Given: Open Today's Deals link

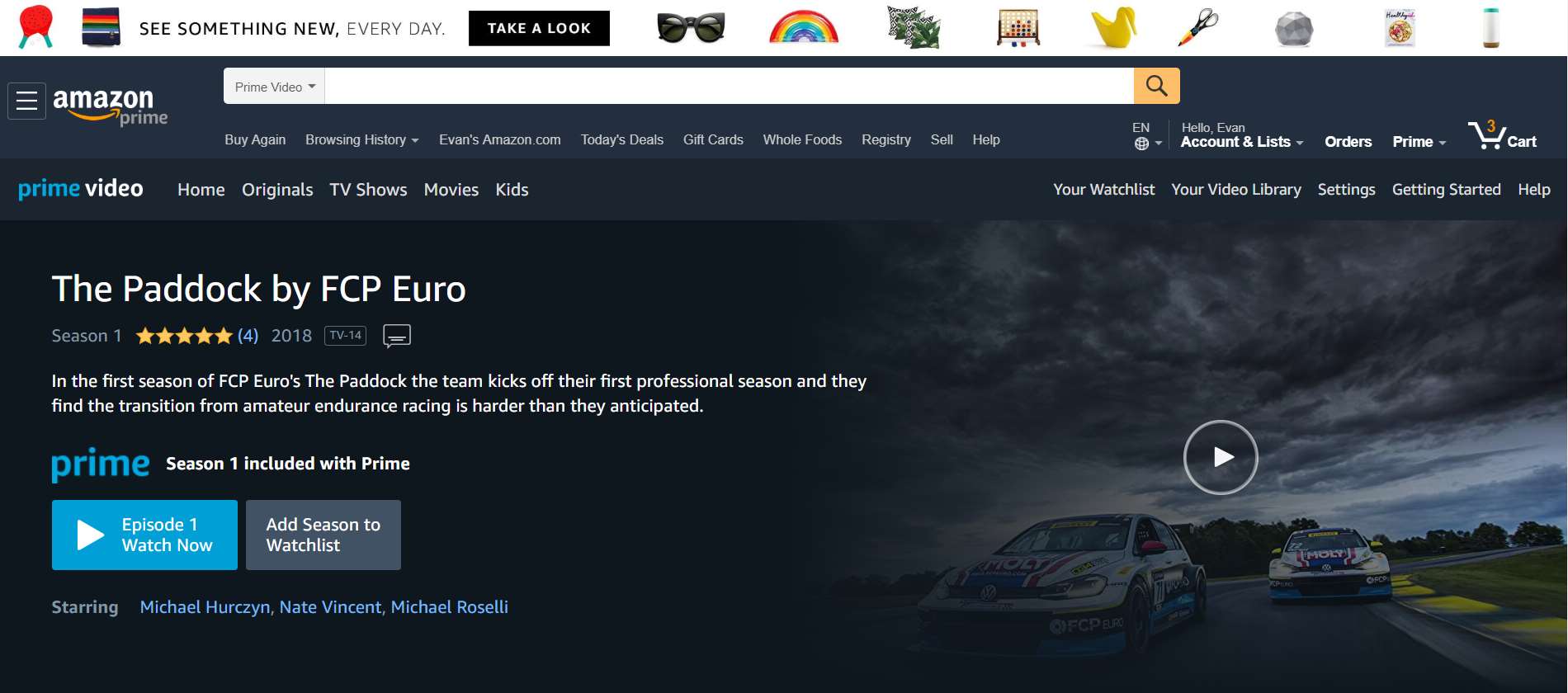Looking at the screenshot, I should [621, 140].
